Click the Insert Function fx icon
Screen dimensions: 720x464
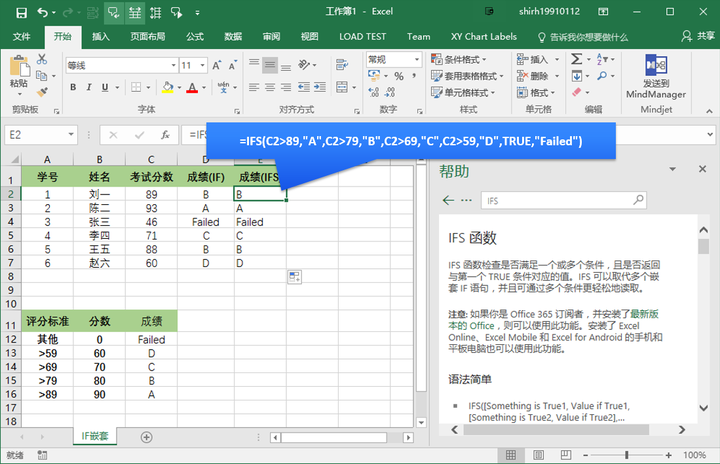165,135
